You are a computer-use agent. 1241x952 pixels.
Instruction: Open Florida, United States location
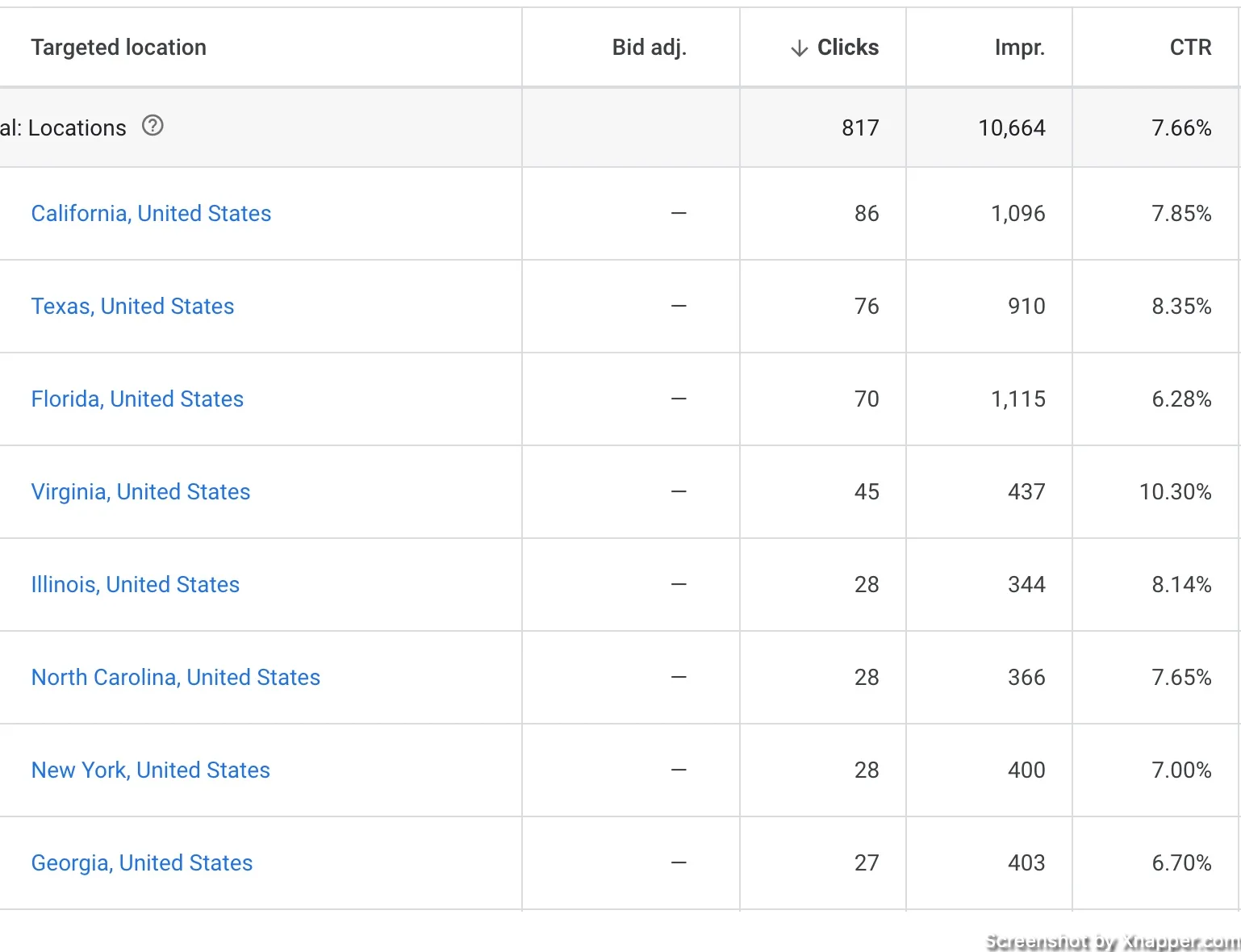[137, 399]
